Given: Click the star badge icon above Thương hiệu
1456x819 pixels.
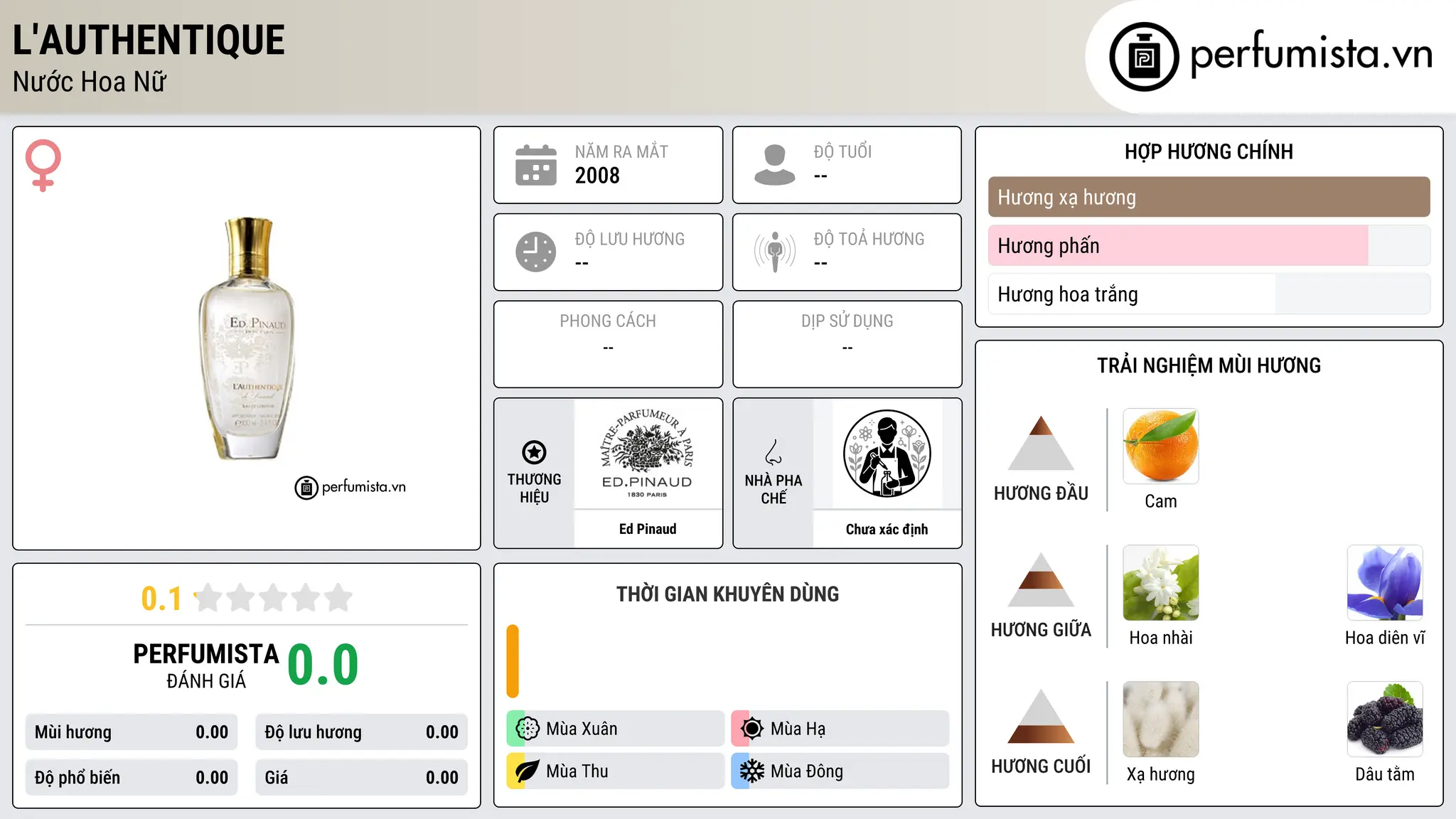Looking at the screenshot, I should (534, 452).
